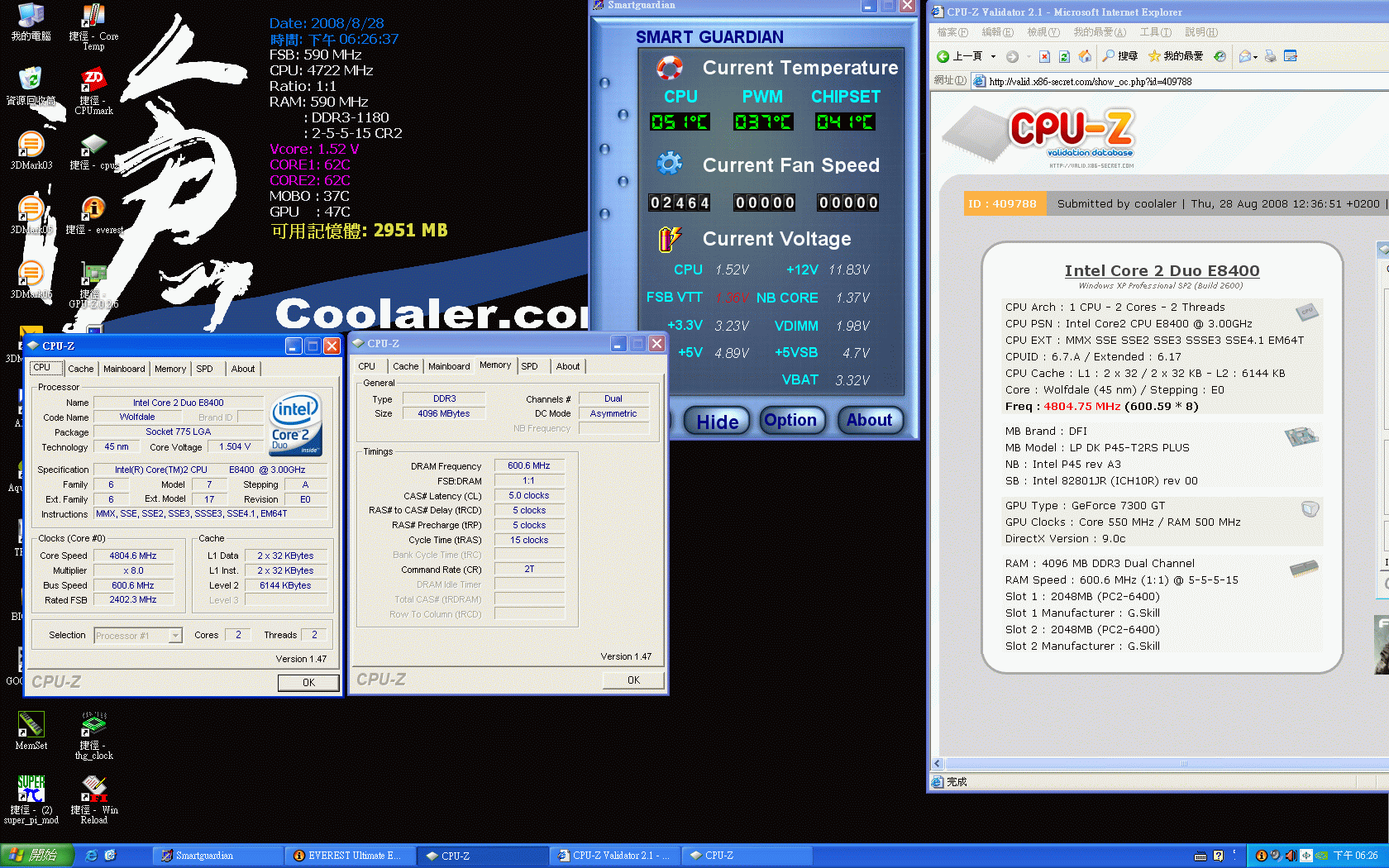Open Mainboard tab in Memory CPU-Z window

pyautogui.click(x=449, y=366)
